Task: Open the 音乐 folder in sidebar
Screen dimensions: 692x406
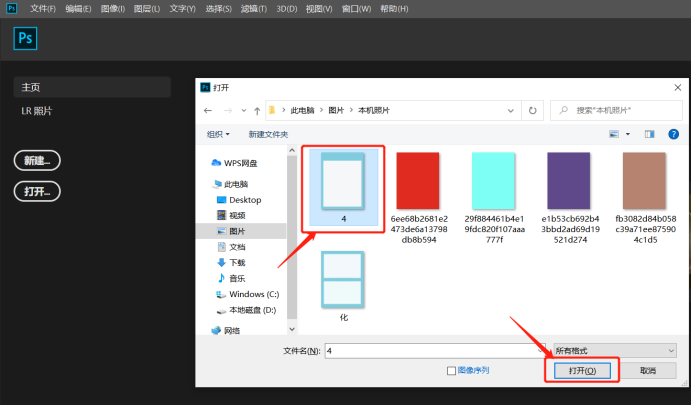Action: (x=231, y=278)
